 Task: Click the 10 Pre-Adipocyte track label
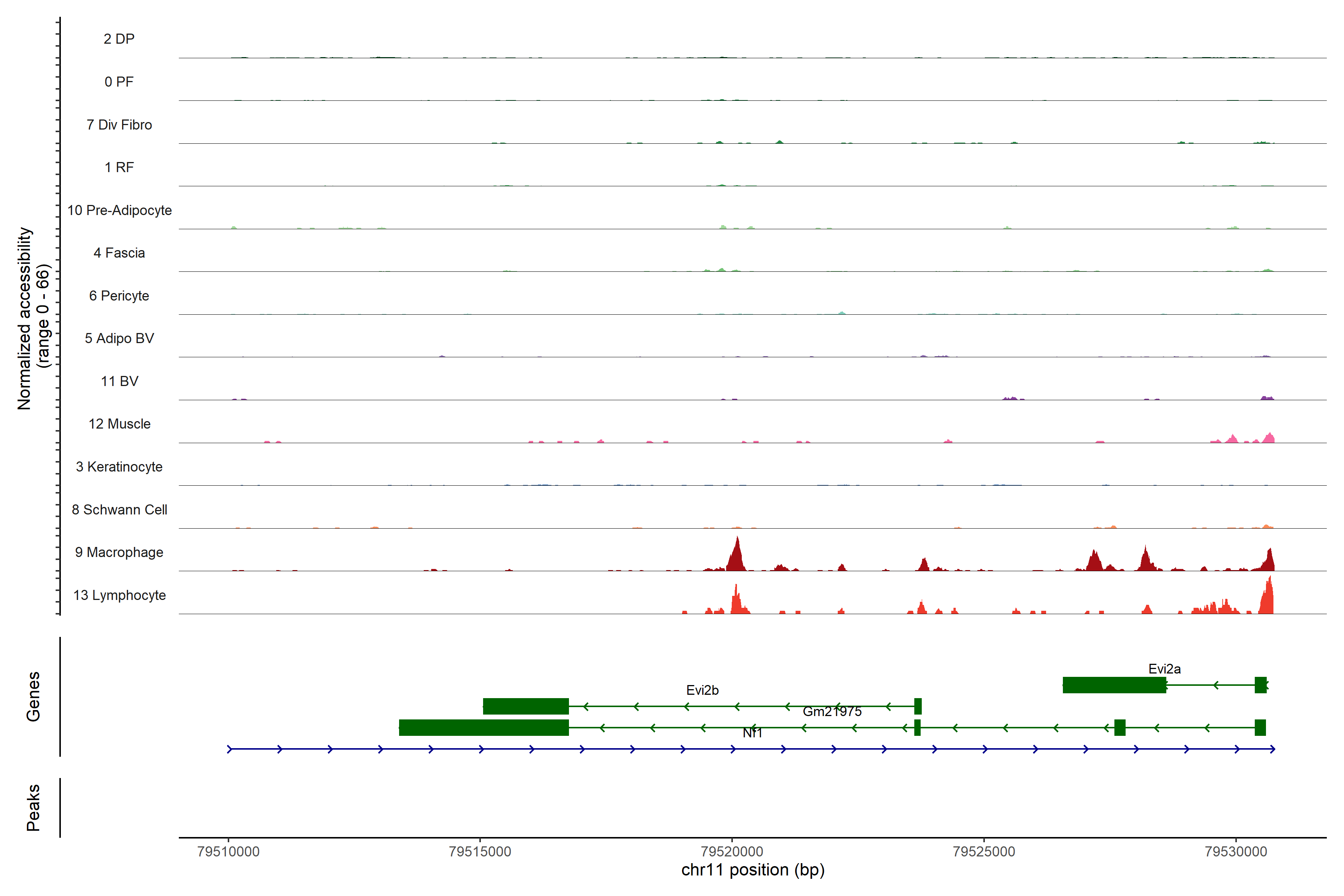click(119, 210)
